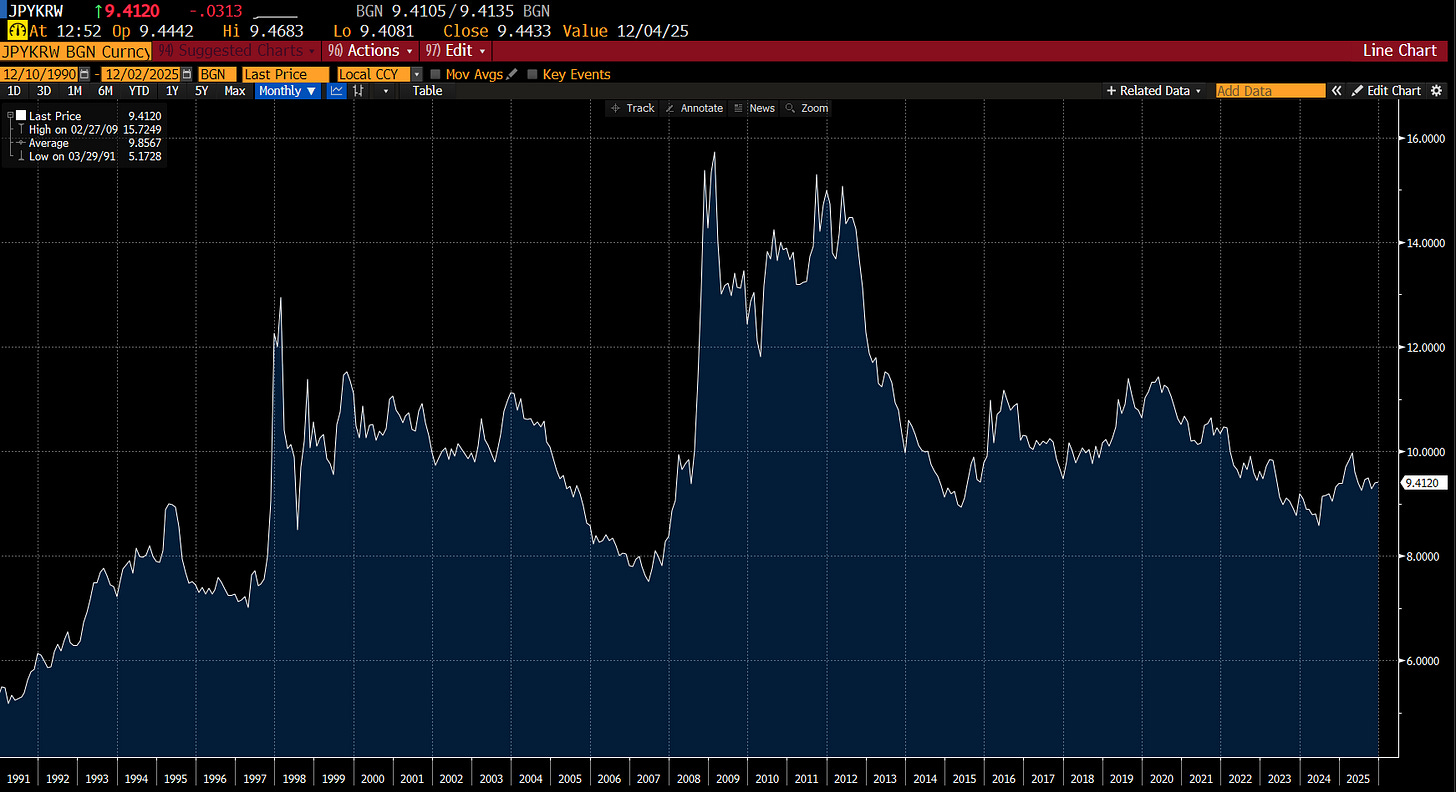The width and height of the screenshot is (1456, 792).
Task: Select the Max time range
Action: pyautogui.click(x=235, y=91)
